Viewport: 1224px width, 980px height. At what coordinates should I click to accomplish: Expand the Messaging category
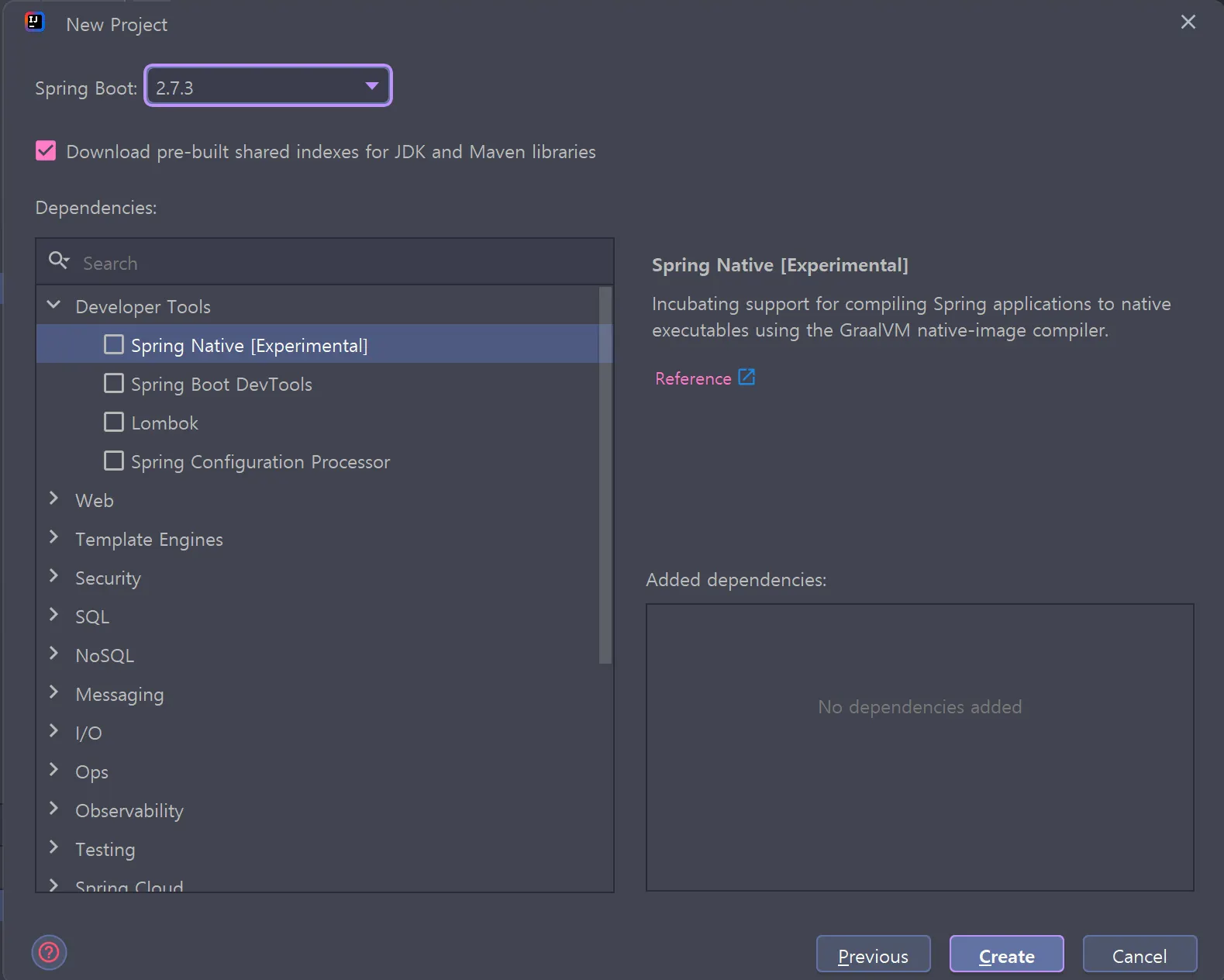[53, 692]
